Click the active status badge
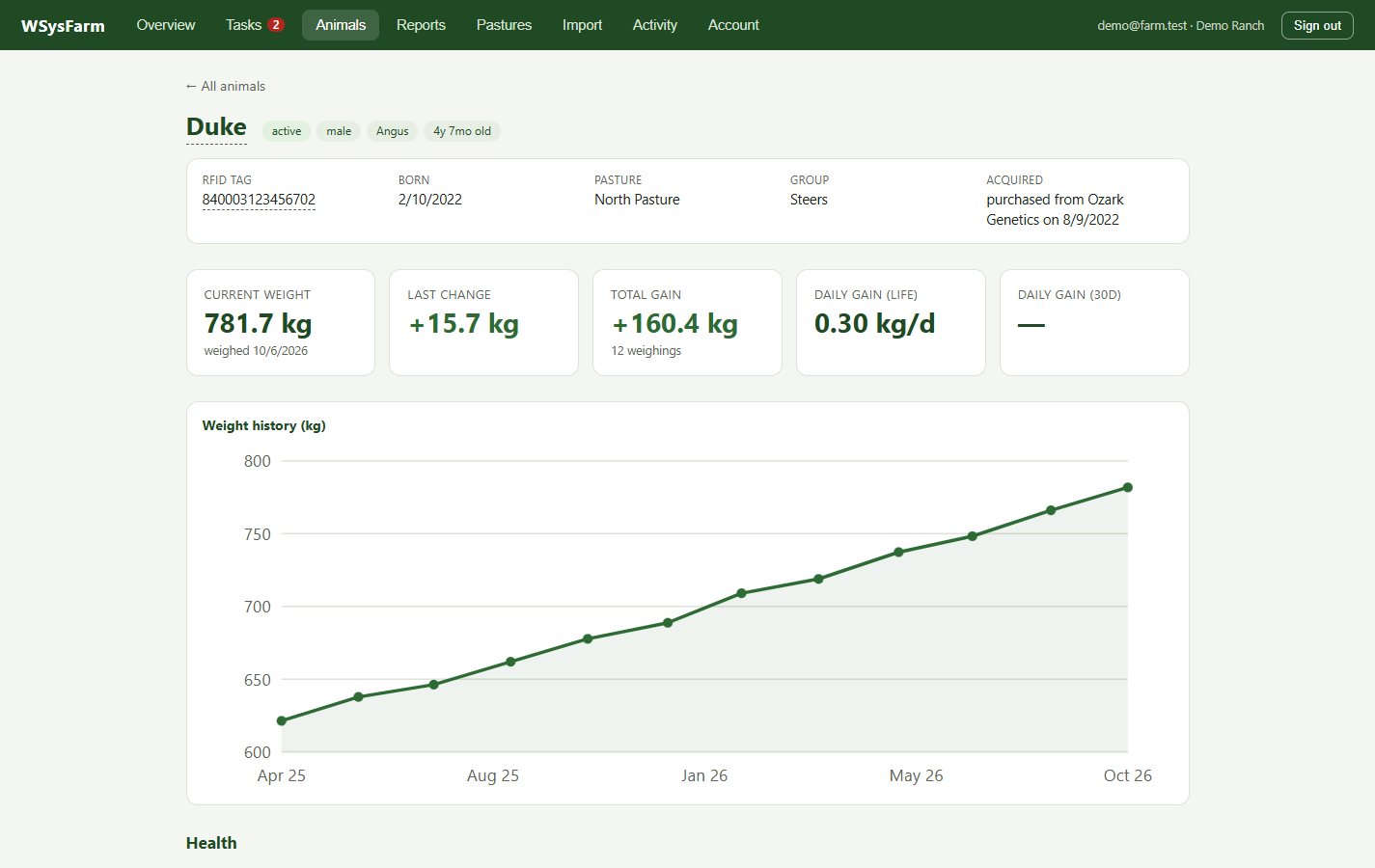 click(287, 131)
